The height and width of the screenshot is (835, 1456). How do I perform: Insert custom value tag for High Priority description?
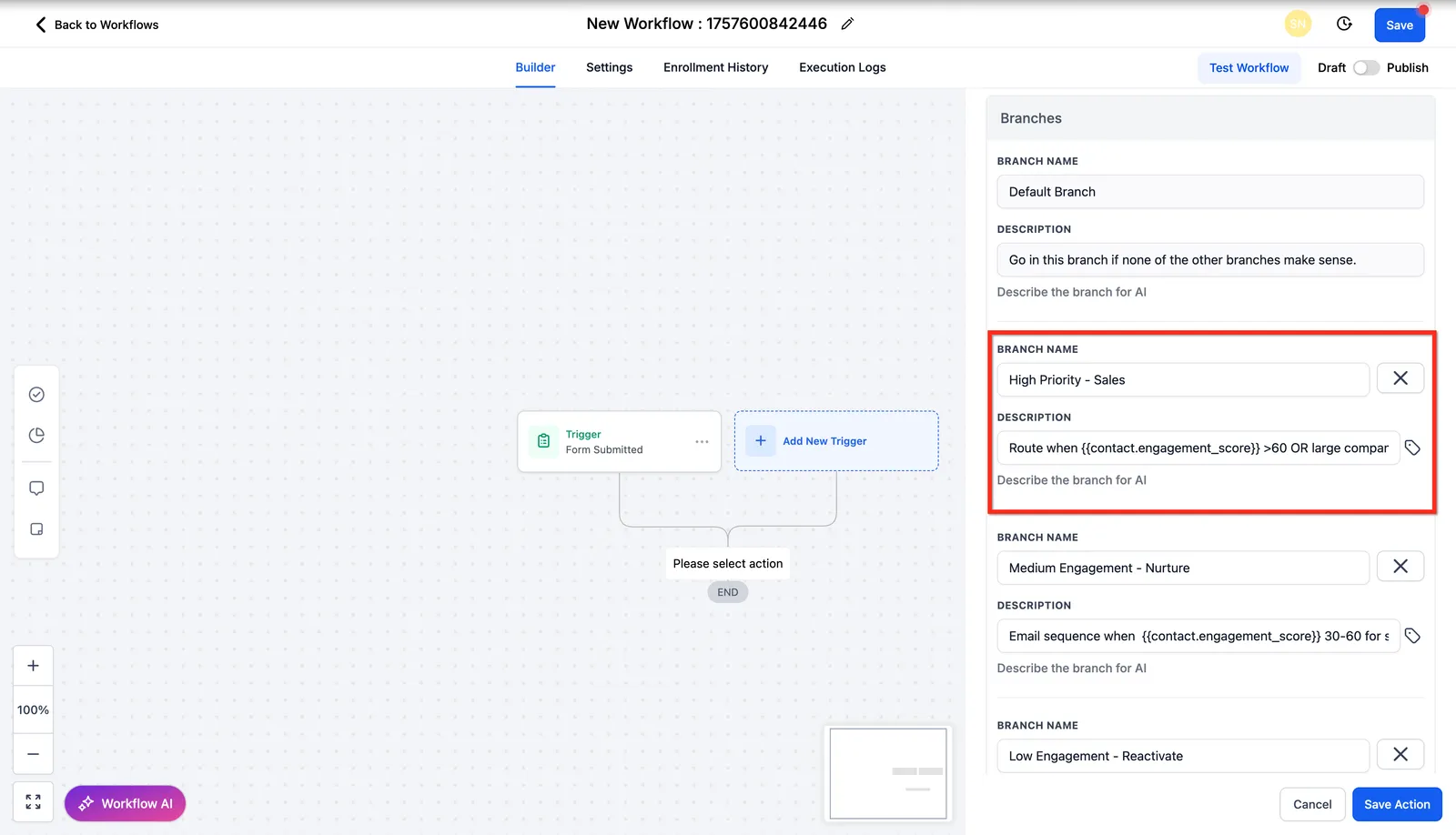click(x=1412, y=448)
